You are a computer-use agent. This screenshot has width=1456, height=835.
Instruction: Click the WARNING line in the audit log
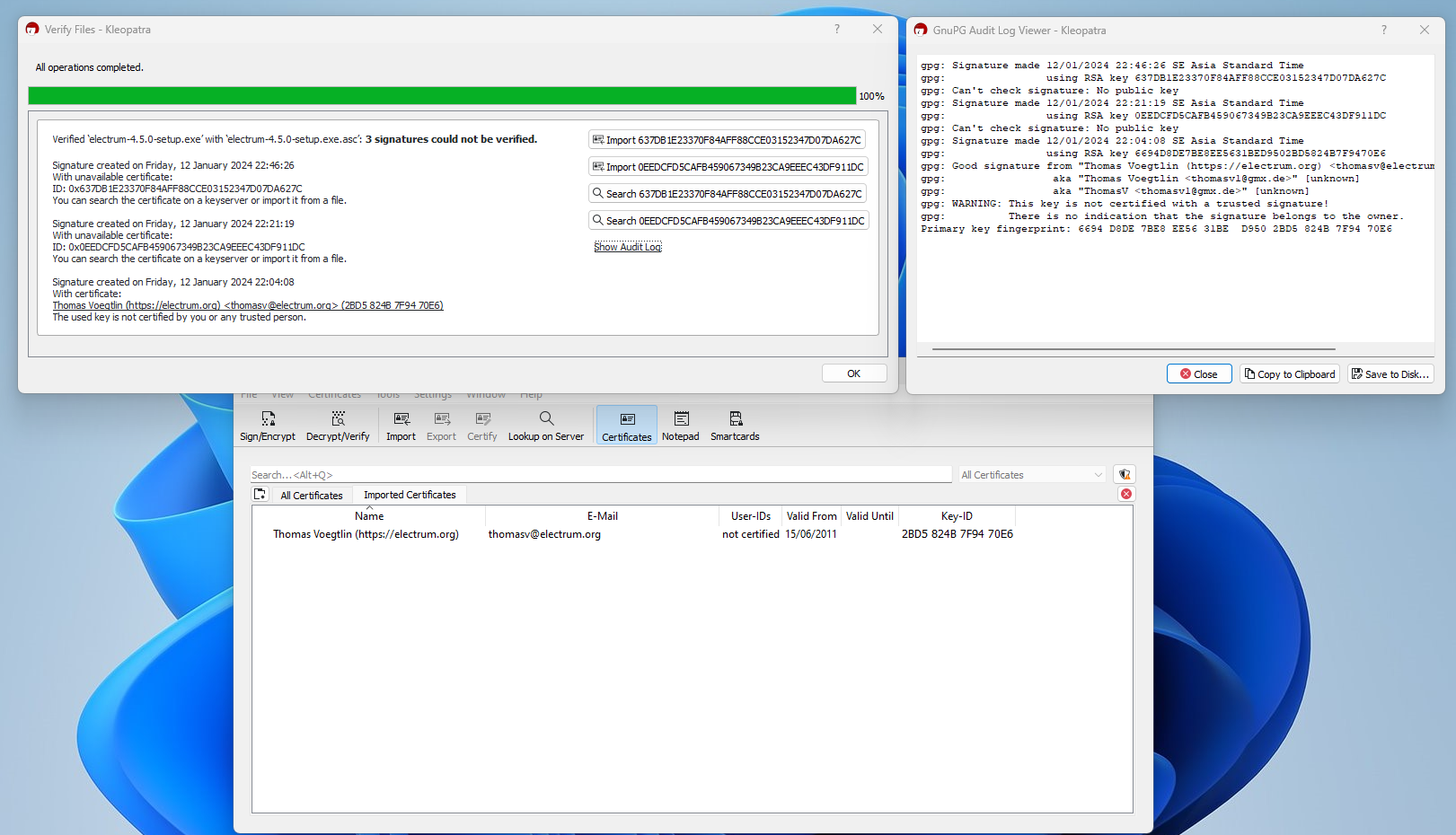pyautogui.click(x=1125, y=204)
